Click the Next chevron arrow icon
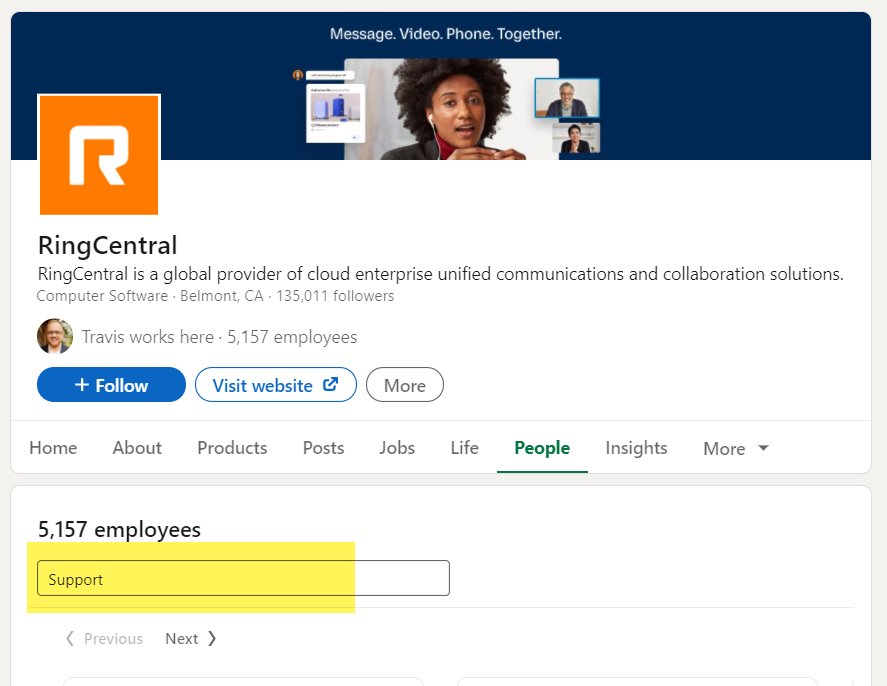This screenshot has height=686, width=887. click(212, 638)
